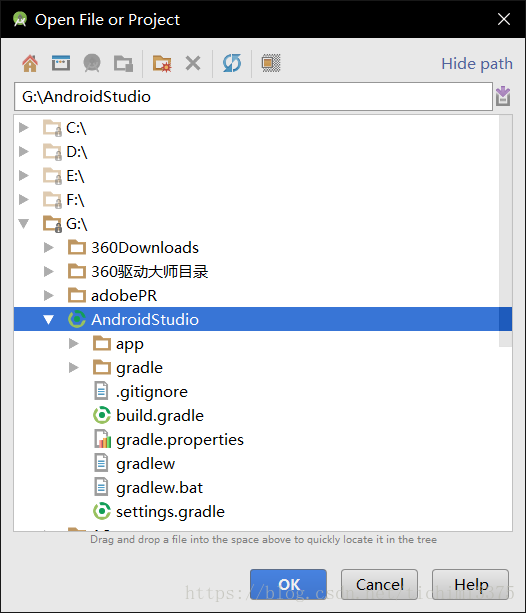Screen dimensions: 526x613
Task: Select the AndroidStudio row label
Action: point(145,319)
